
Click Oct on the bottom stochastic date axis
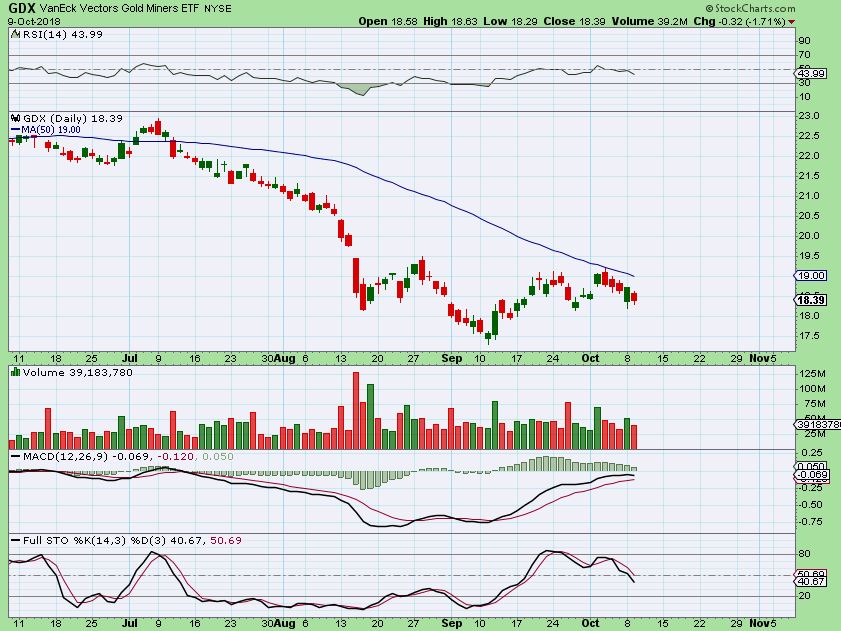click(590, 623)
